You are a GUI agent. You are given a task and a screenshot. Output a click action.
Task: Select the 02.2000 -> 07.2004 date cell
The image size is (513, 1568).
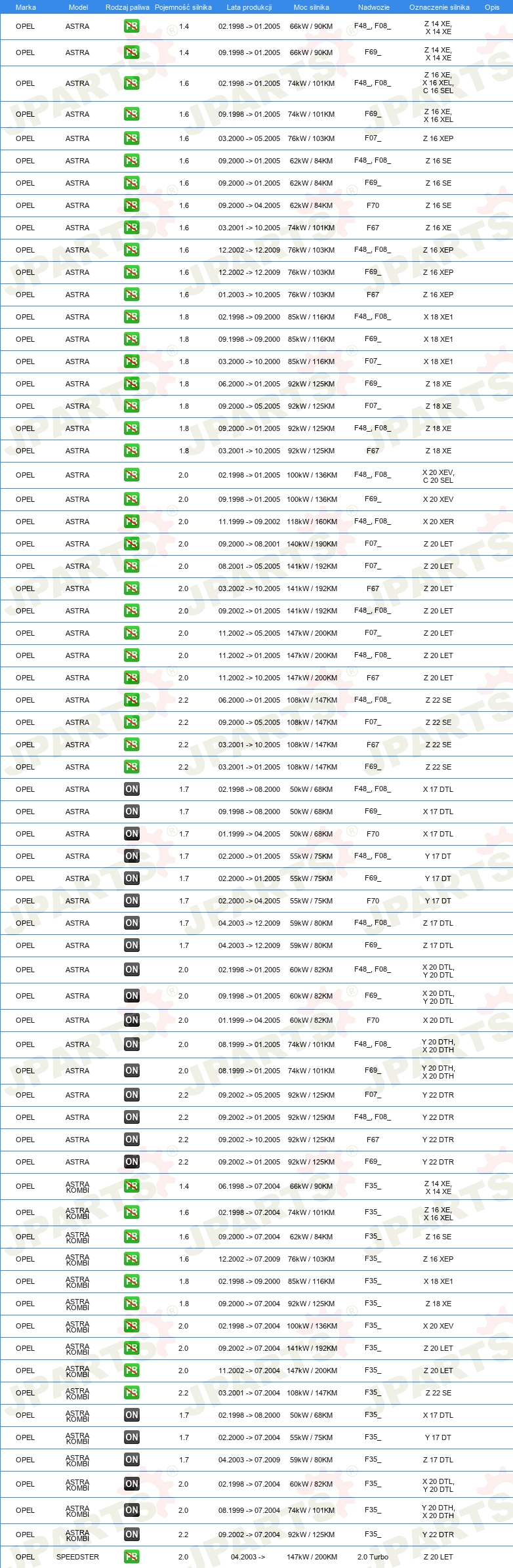point(249,1437)
